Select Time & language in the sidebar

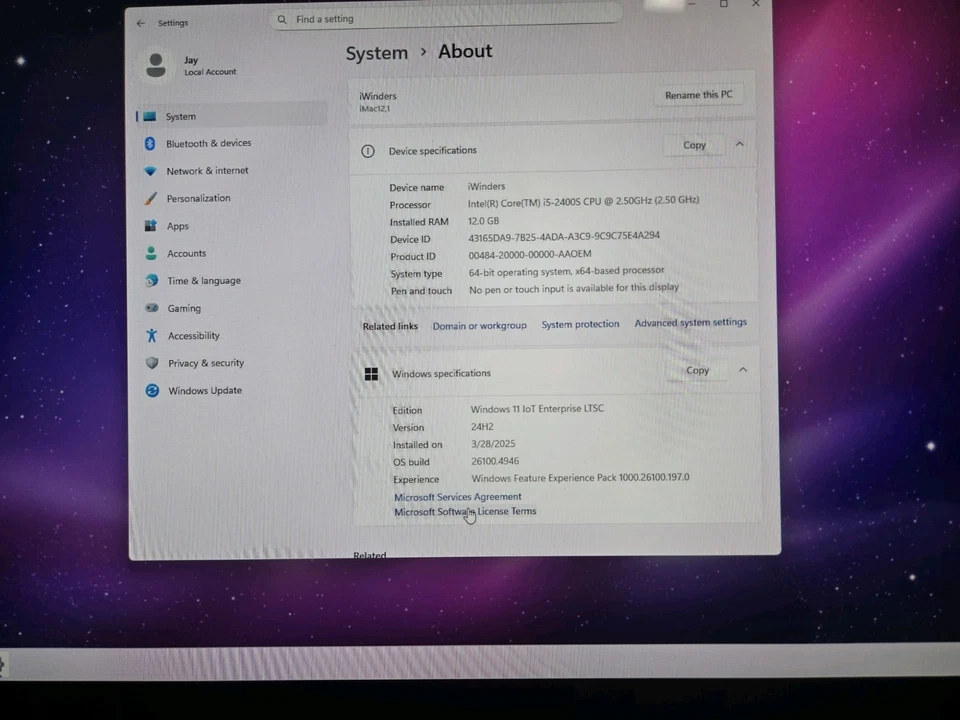(203, 280)
